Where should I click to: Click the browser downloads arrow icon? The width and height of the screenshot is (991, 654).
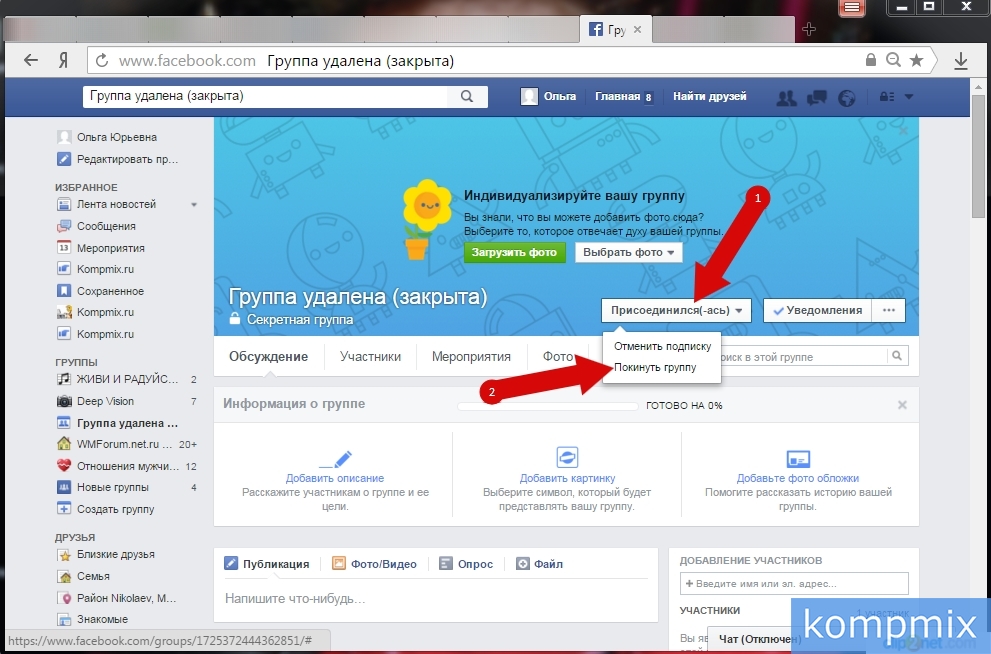click(961, 61)
